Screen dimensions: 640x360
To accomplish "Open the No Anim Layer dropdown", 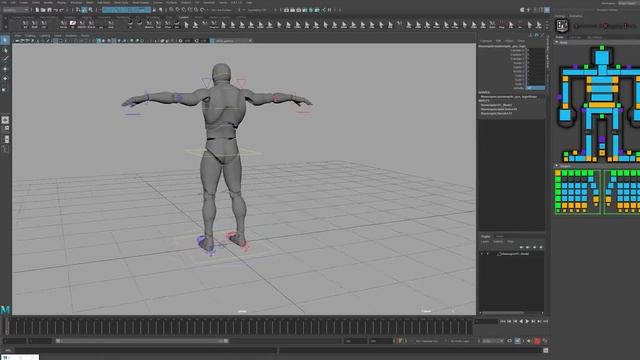I will (x=460, y=341).
